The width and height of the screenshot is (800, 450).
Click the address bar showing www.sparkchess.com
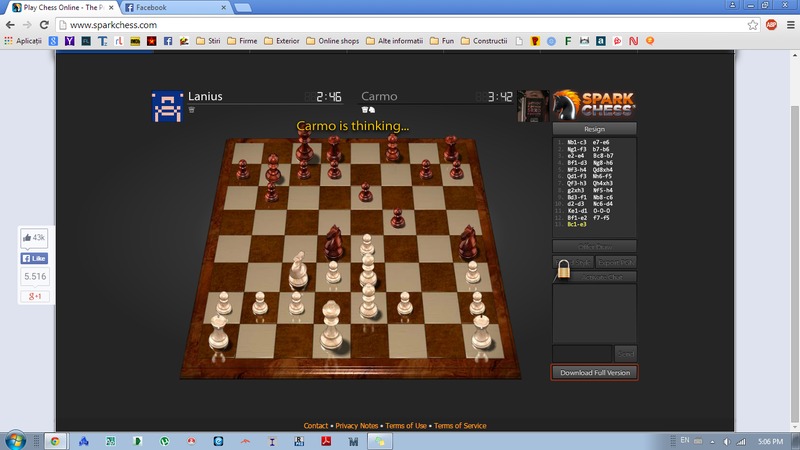click(x=400, y=24)
